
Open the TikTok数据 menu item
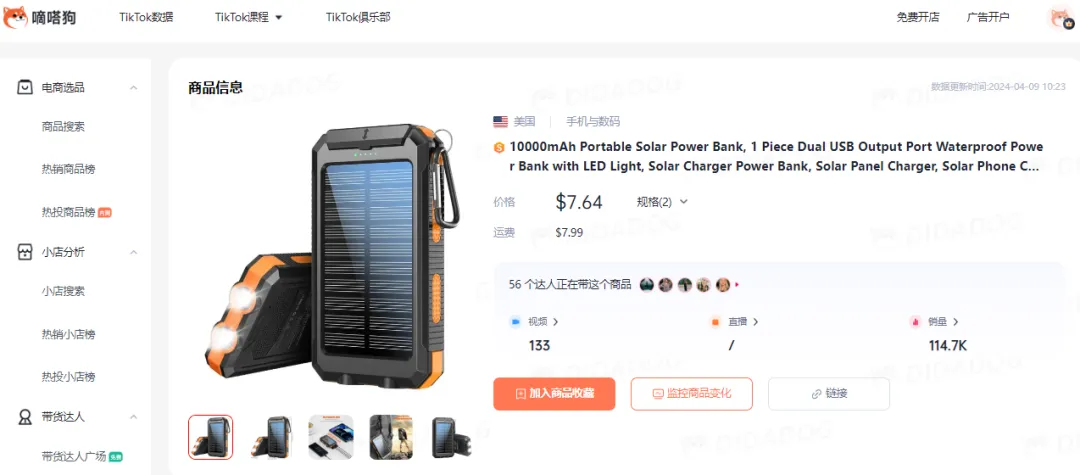146,17
